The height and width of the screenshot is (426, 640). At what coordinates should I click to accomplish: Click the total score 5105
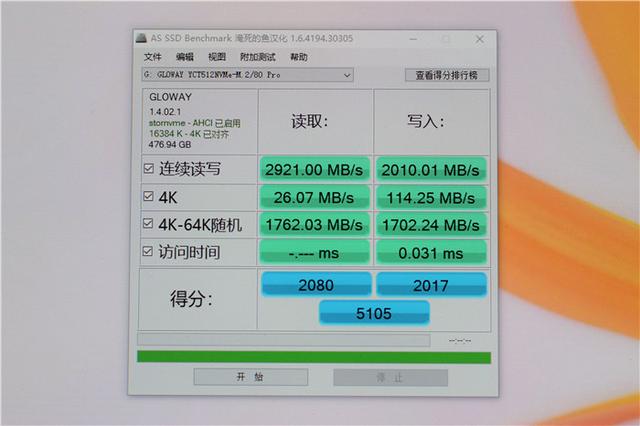pyautogui.click(x=374, y=313)
